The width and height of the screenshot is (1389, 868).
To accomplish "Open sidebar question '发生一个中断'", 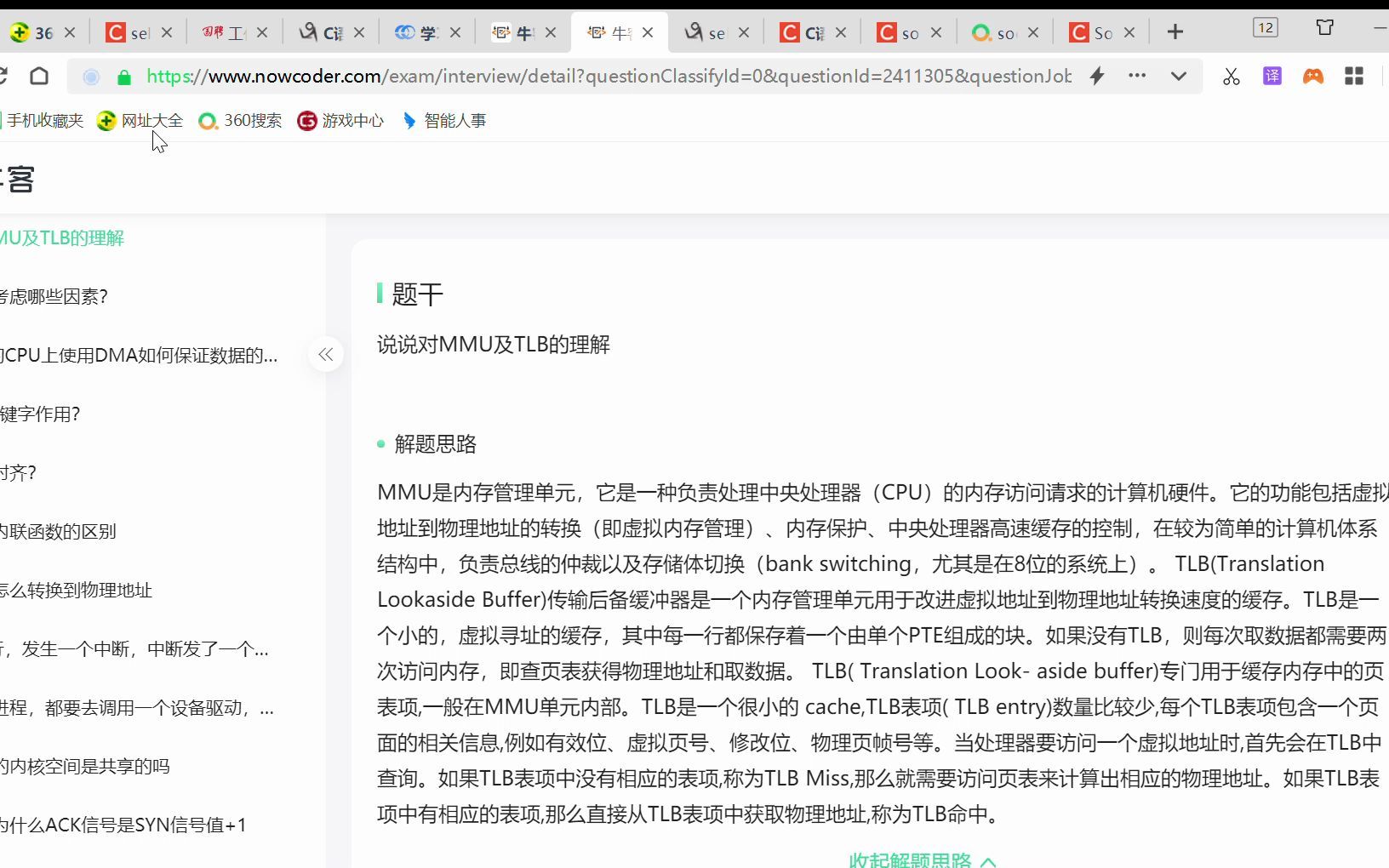I will (134, 649).
